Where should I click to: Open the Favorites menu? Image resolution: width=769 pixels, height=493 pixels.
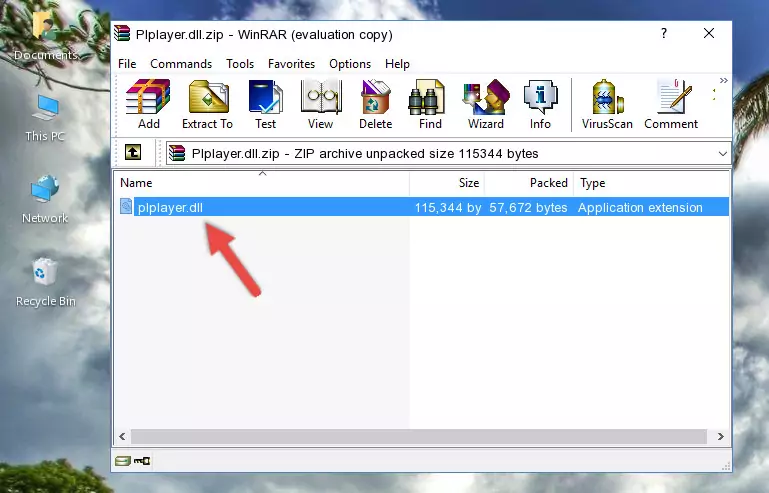[x=291, y=64]
